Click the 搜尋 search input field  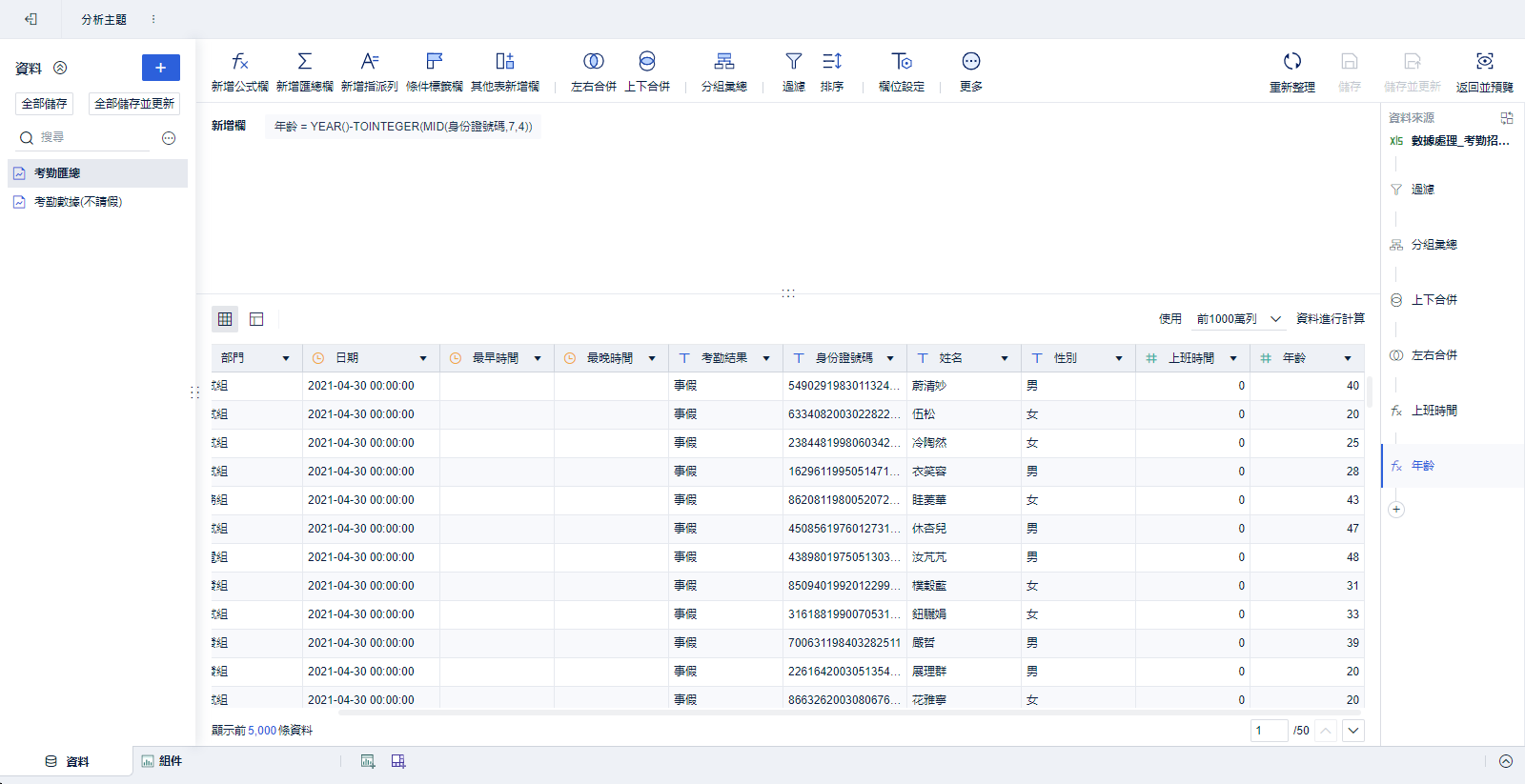[93, 138]
